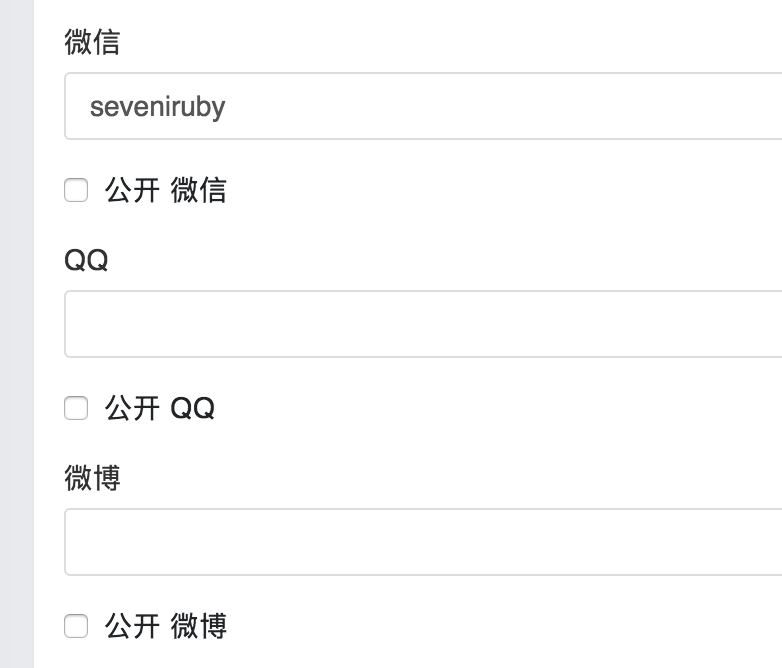Place cursor on the seveniruby text
Image resolution: width=782 pixels, height=668 pixels.
158,107
